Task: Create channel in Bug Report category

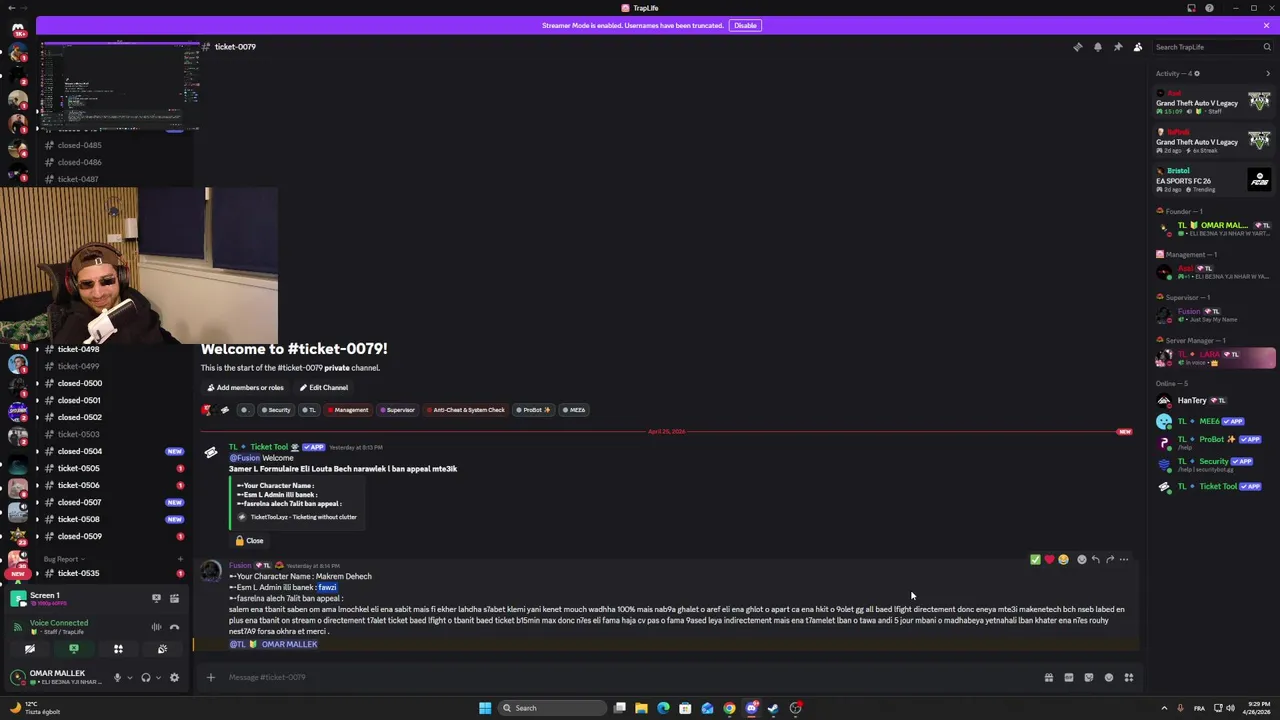Action: click(x=180, y=559)
